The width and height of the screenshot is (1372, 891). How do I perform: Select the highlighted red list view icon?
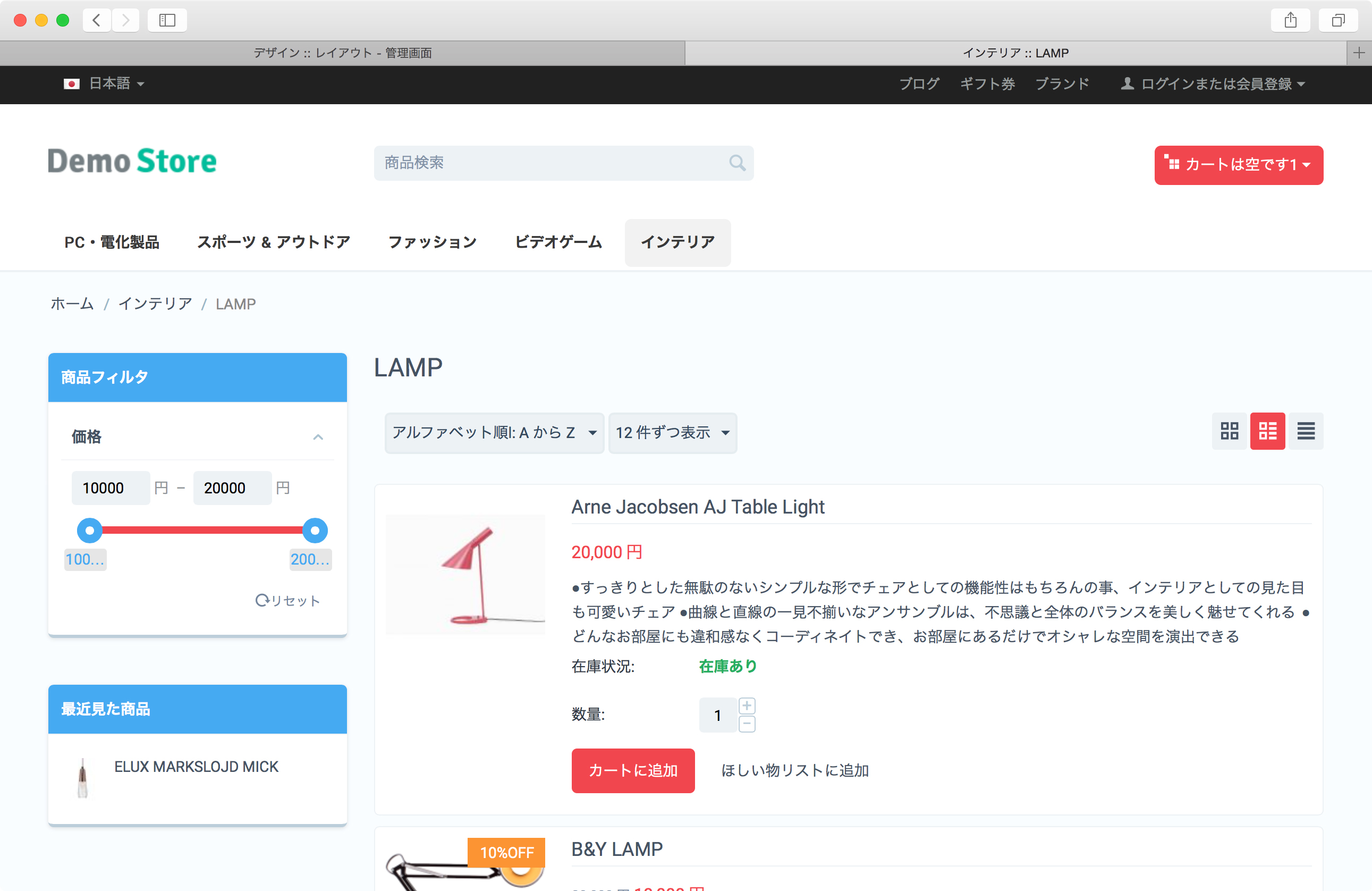click(x=1267, y=431)
